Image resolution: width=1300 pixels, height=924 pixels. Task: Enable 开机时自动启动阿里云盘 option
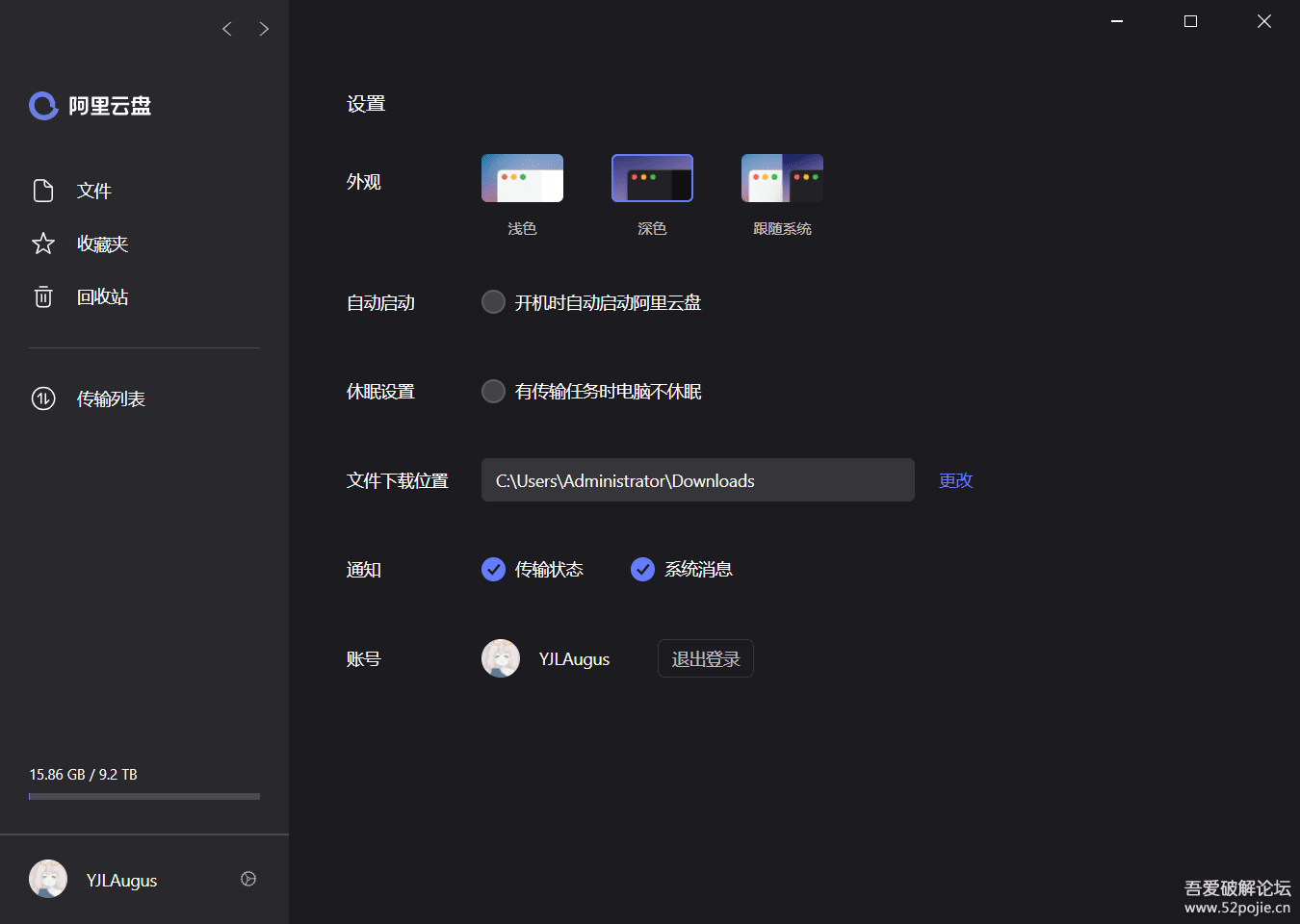click(x=493, y=302)
